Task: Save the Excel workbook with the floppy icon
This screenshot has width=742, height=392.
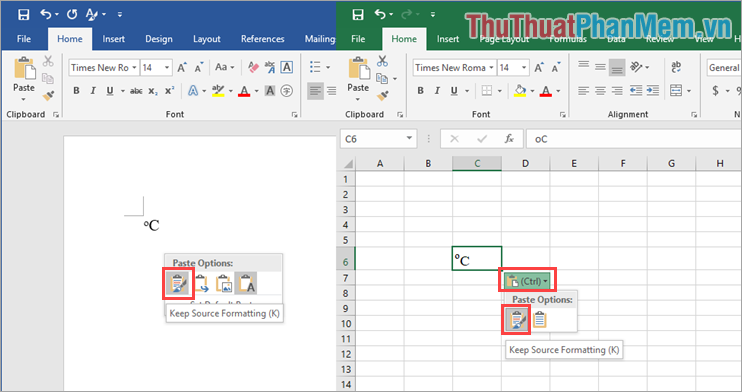Action: (x=358, y=15)
